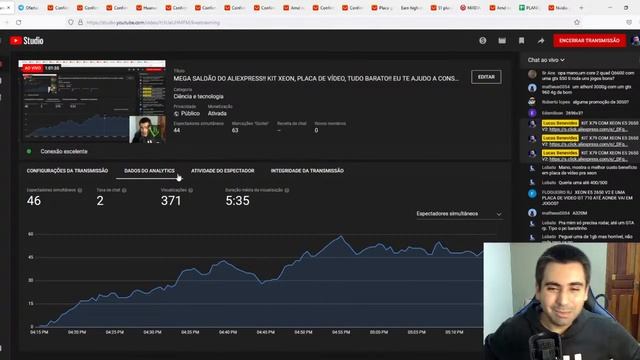Viewport: 640px width, 360px height.
Task: Click Edenilson's purple chat avatar
Action: tap(532, 113)
